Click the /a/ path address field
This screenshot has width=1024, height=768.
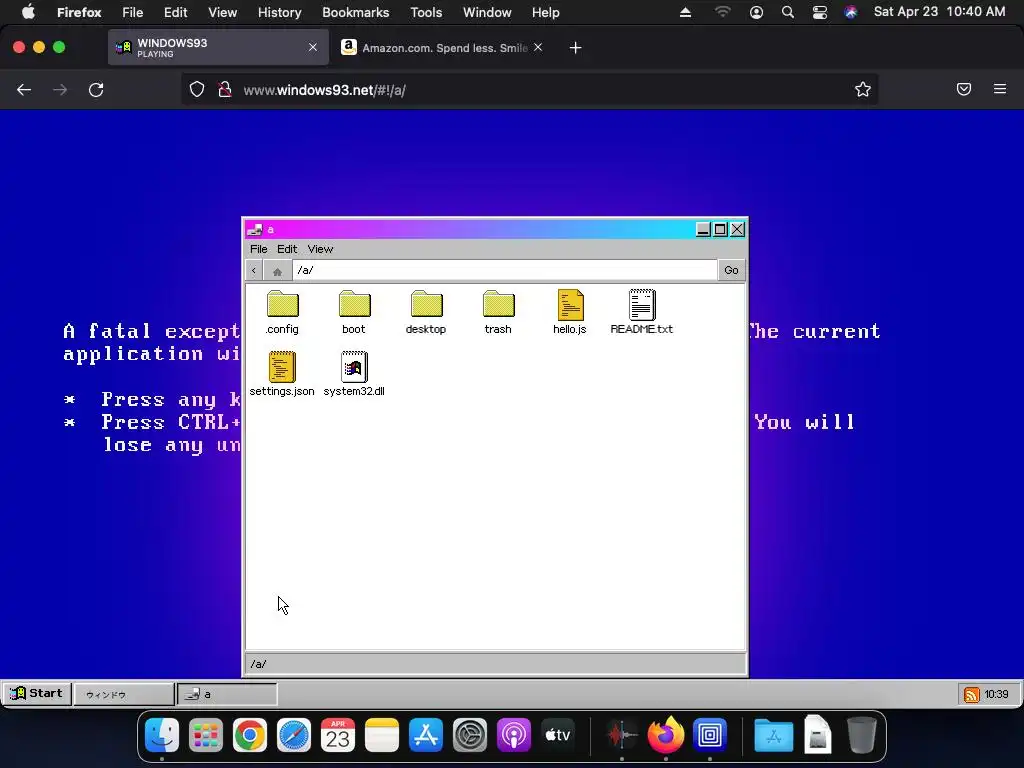504,270
